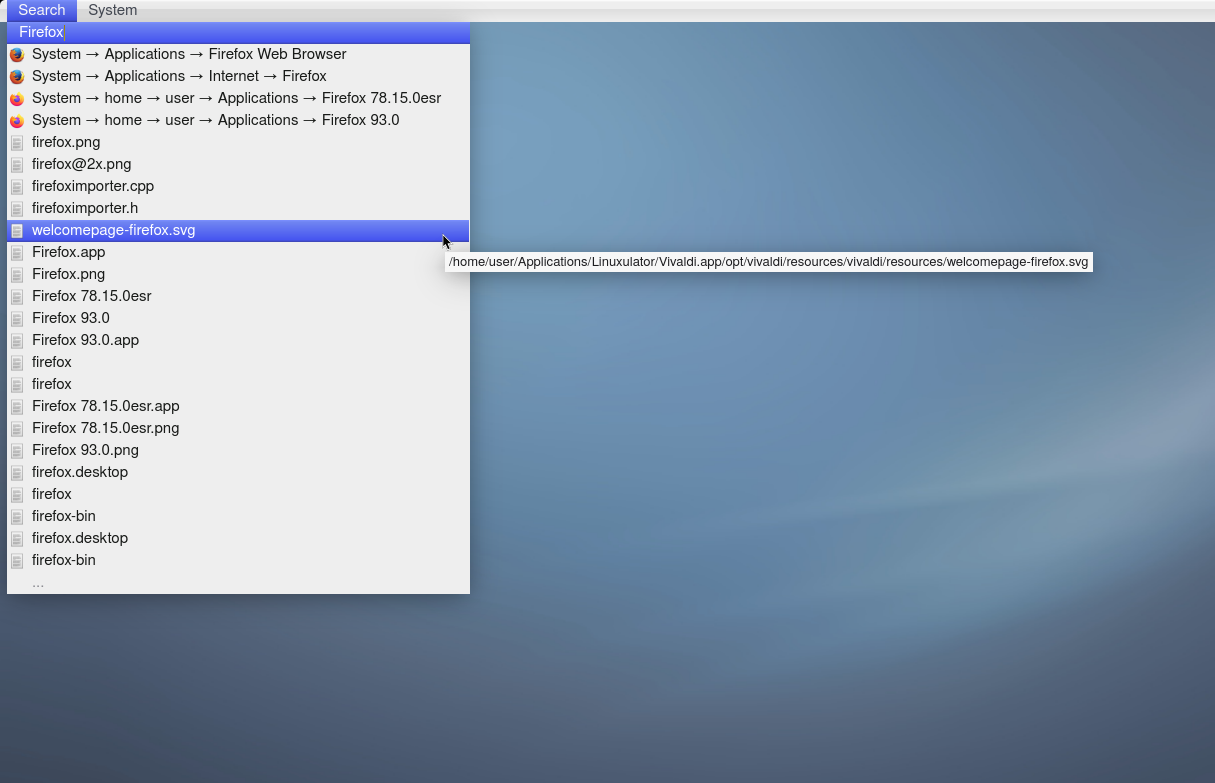Open the "Firefox Web Browser" application result

coord(189,54)
